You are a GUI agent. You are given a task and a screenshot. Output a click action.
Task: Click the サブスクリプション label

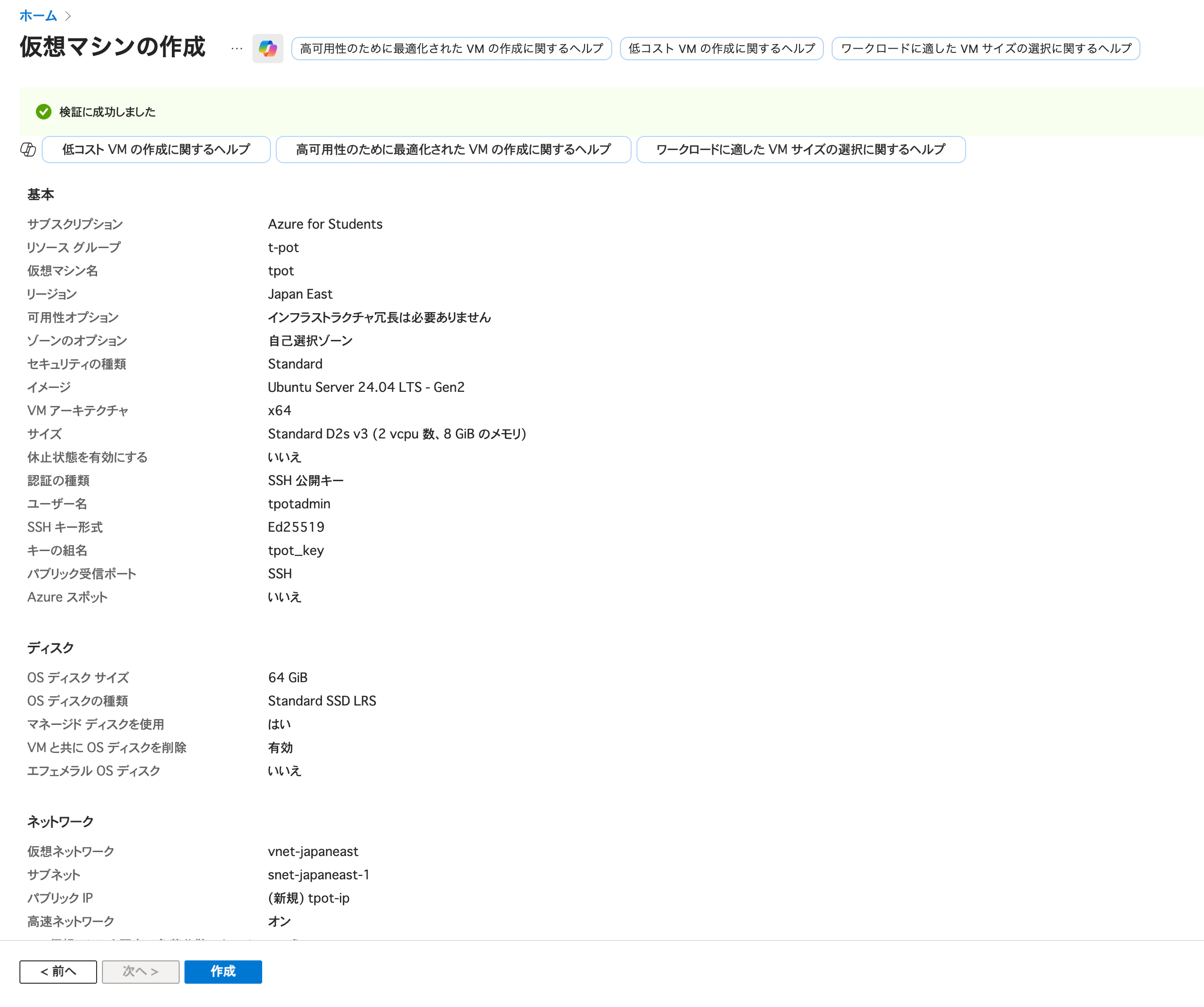[x=75, y=224]
